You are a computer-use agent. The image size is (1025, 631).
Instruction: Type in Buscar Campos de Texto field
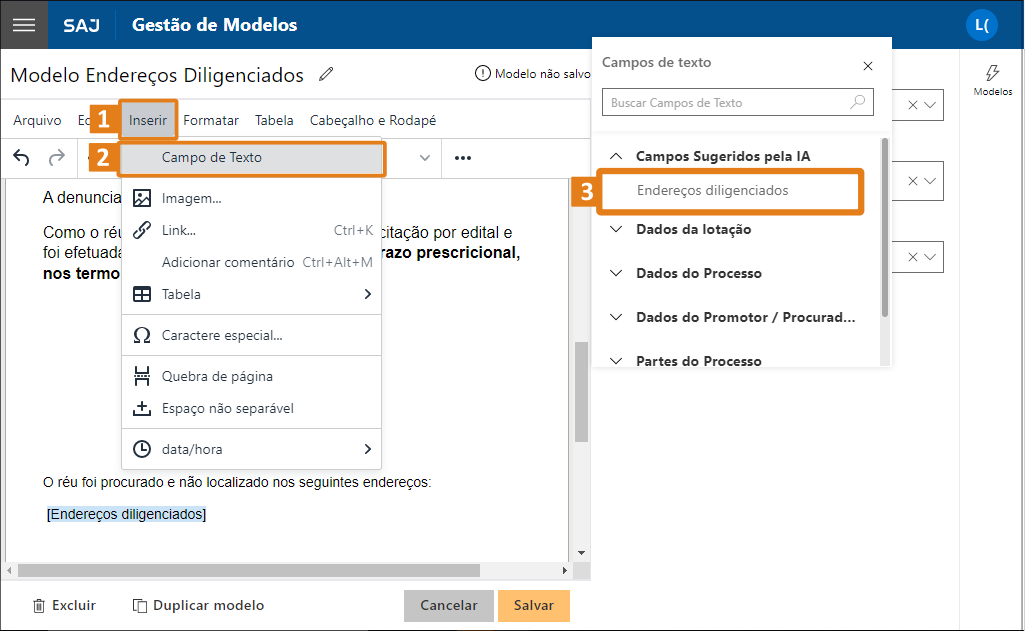click(725, 102)
